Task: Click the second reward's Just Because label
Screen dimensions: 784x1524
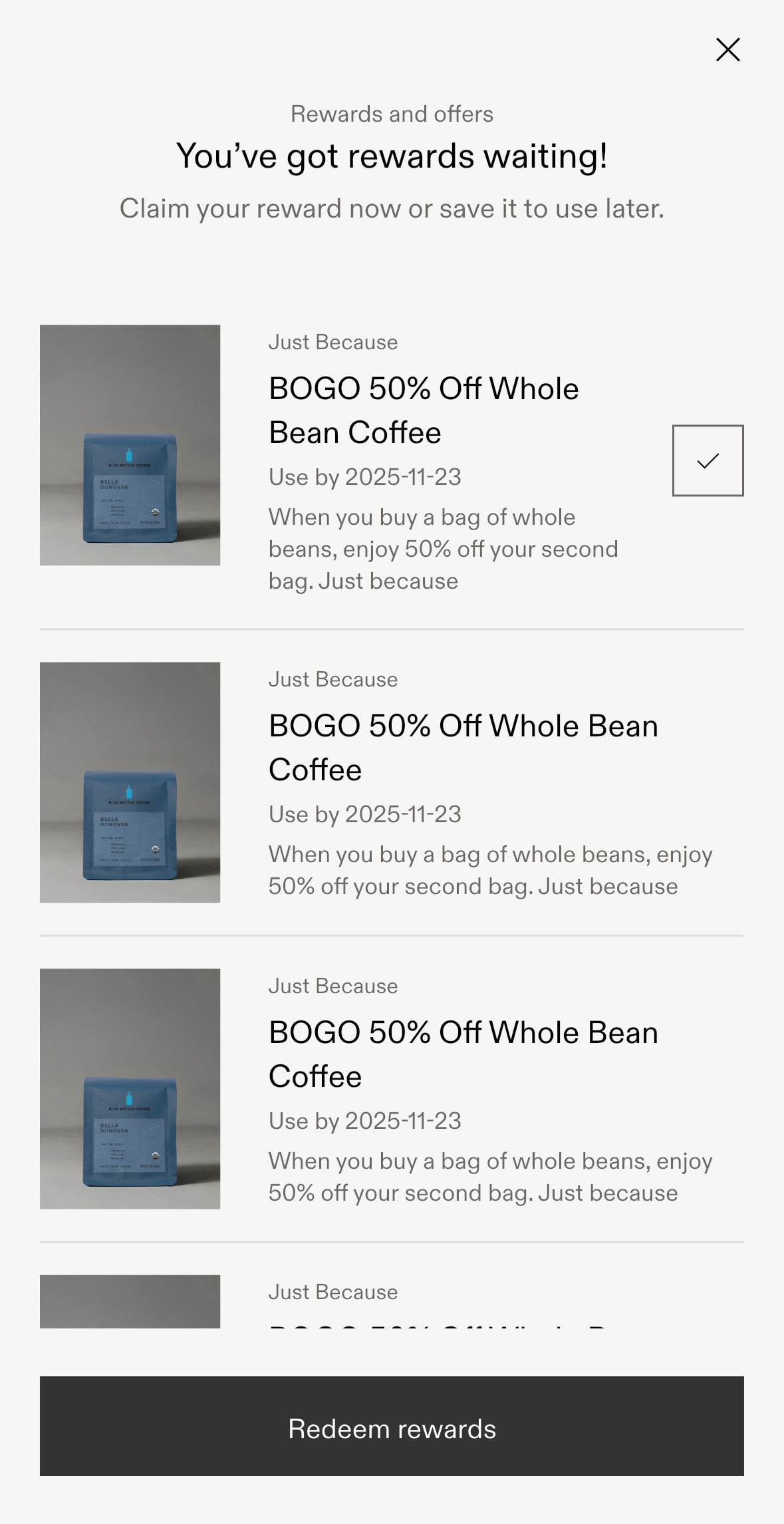Action: (x=333, y=680)
